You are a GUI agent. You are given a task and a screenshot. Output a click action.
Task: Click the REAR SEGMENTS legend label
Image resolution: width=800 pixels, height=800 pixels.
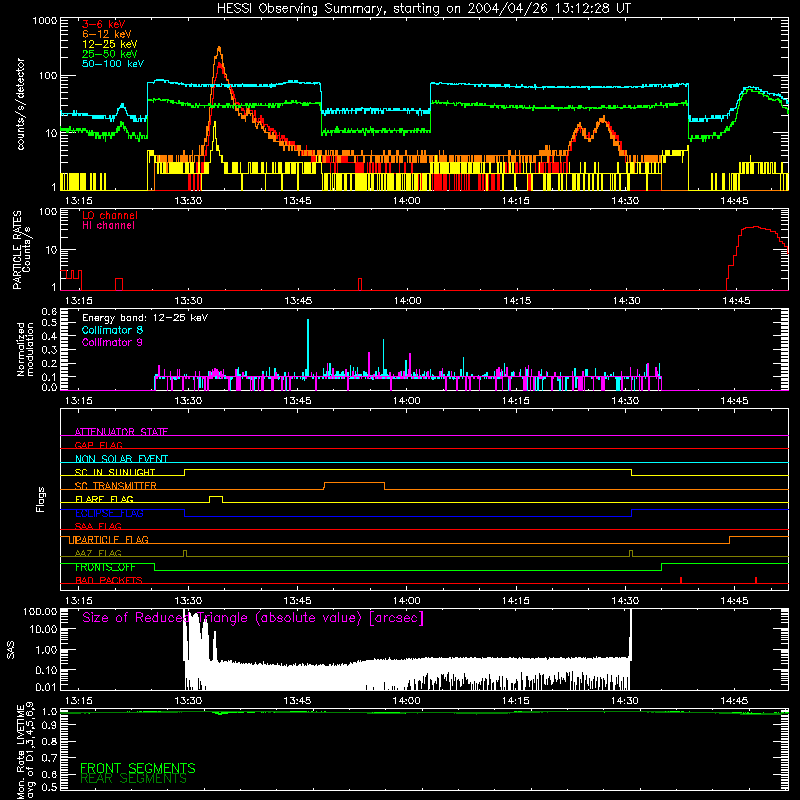click(x=133, y=779)
